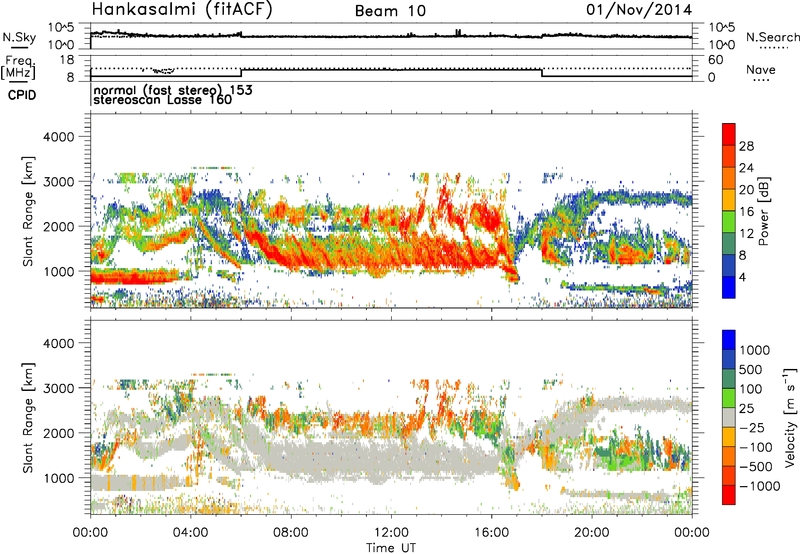Pick the dark green velocity colorbar segment
Viewport: 800px width, 554px height.
729,380
